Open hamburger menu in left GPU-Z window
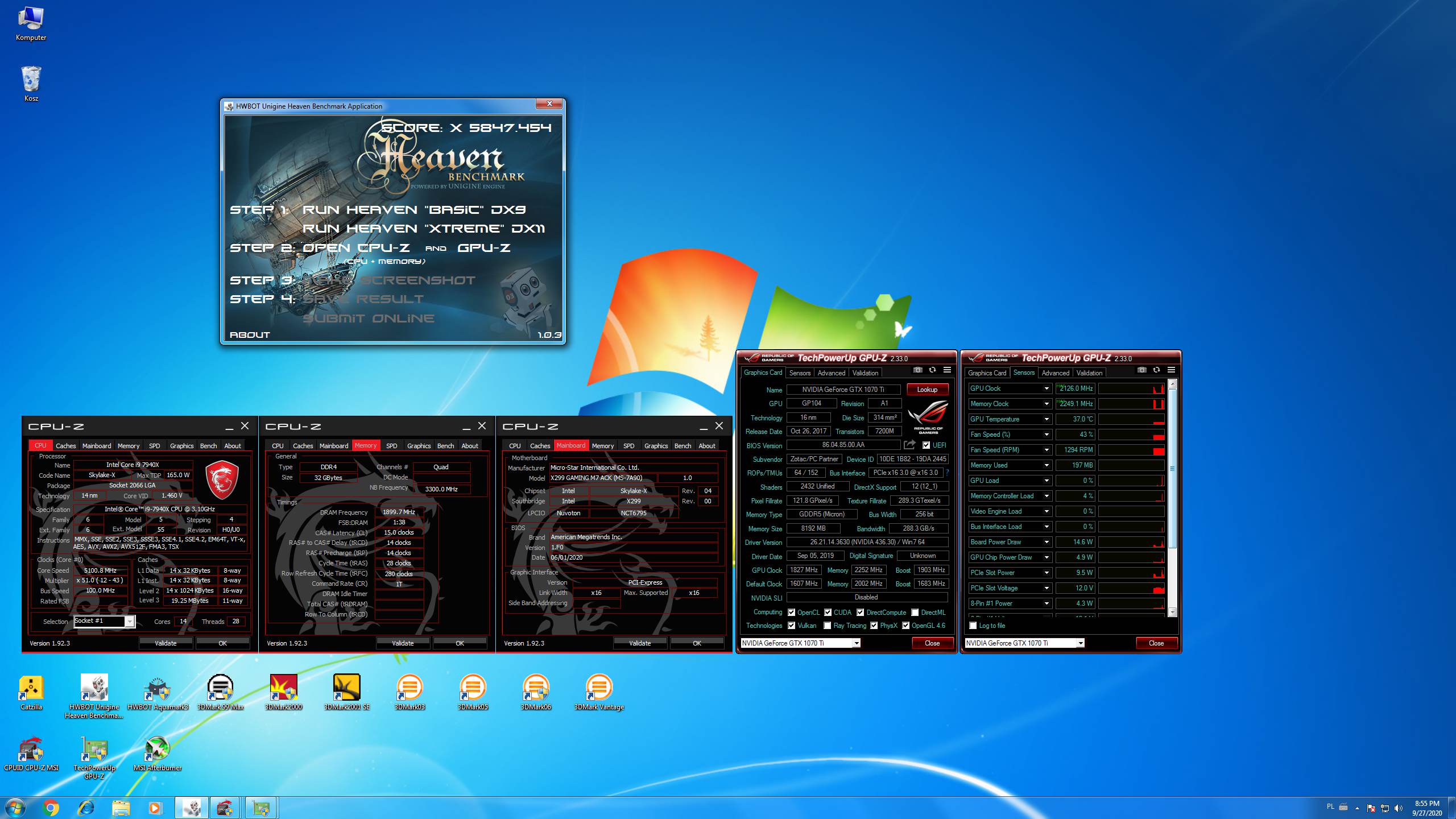 click(x=947, y=370)
